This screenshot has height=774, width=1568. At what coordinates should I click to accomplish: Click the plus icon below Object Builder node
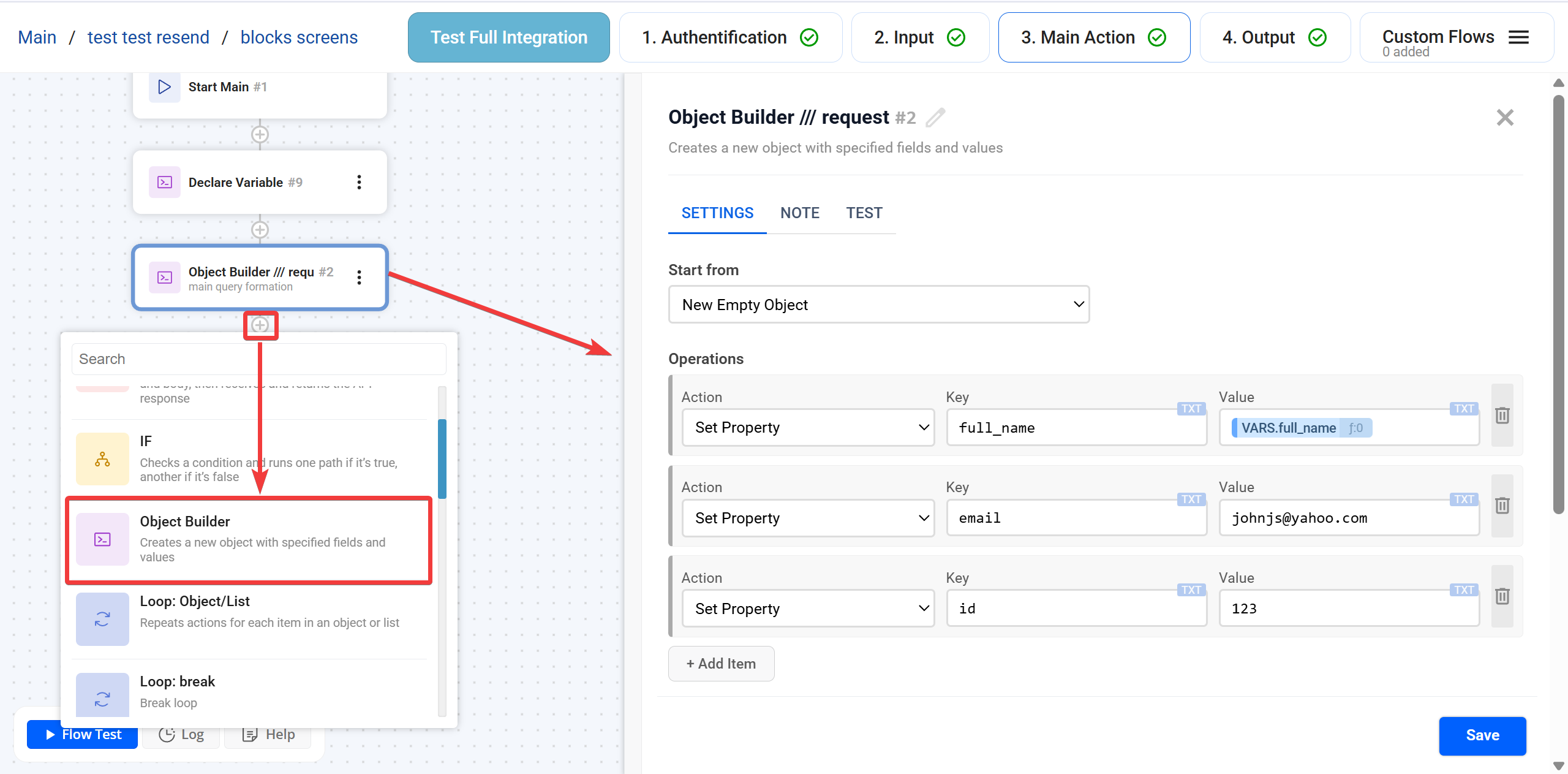260,325
